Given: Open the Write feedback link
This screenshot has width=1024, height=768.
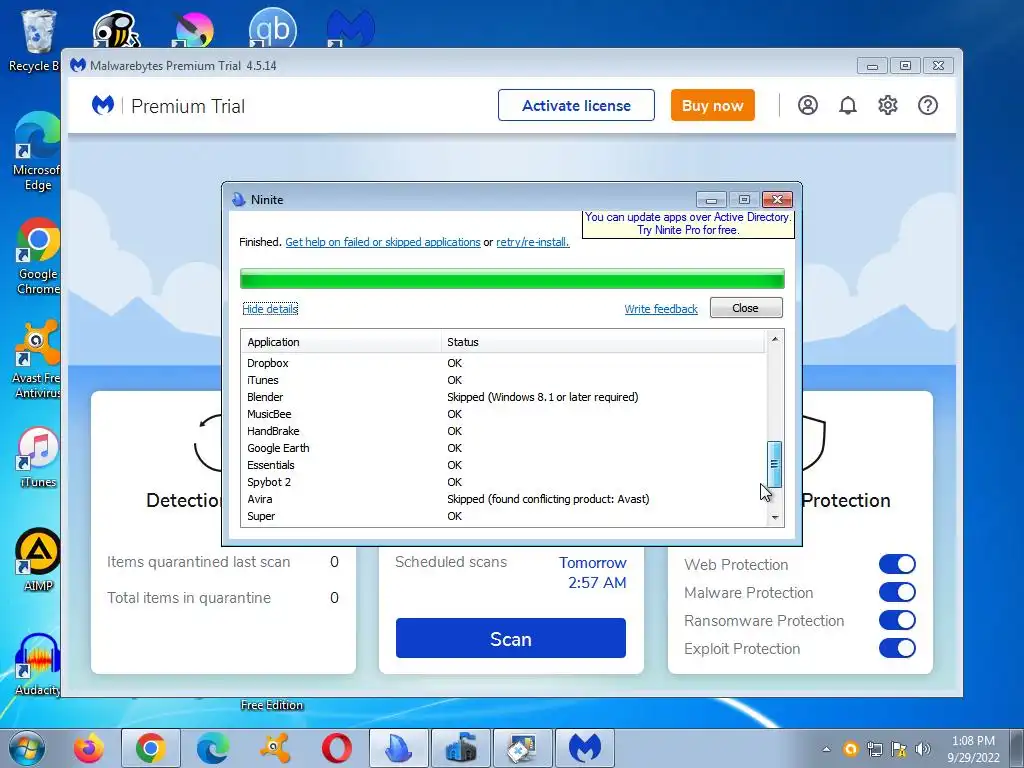Looking at the screenshot, I should [661, 309].
